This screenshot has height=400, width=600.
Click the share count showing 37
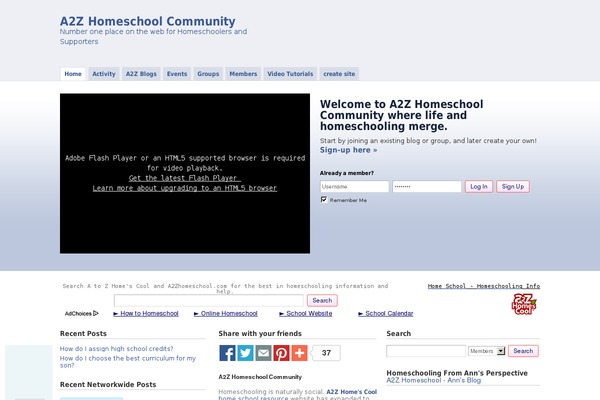click(x=326, y=353)
